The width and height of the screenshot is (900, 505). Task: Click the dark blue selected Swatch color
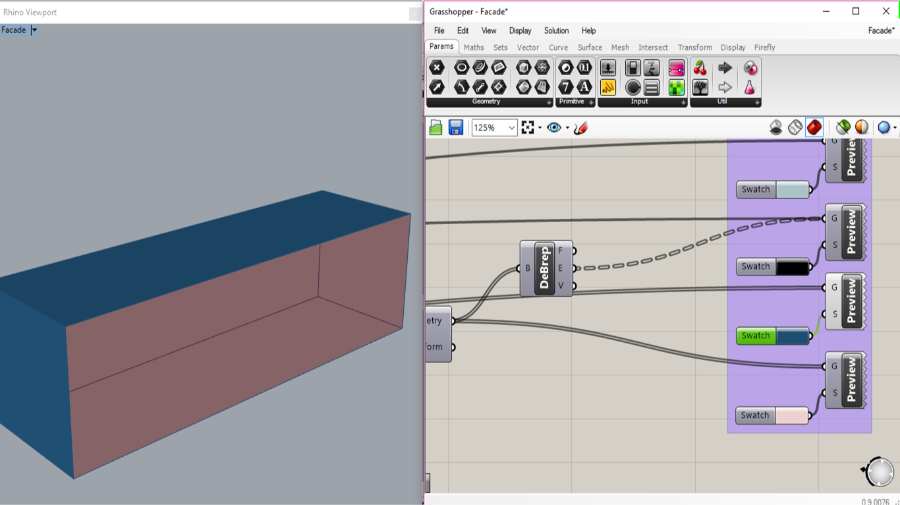click(792, 336)
